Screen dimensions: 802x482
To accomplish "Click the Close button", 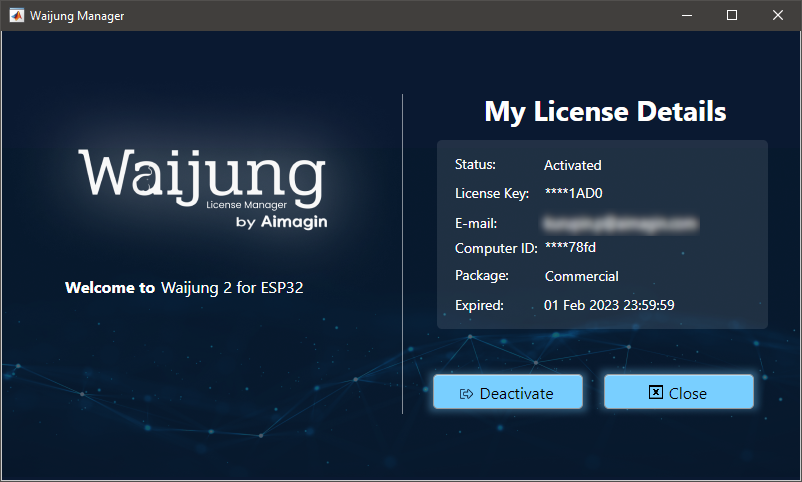I will 678,392.
